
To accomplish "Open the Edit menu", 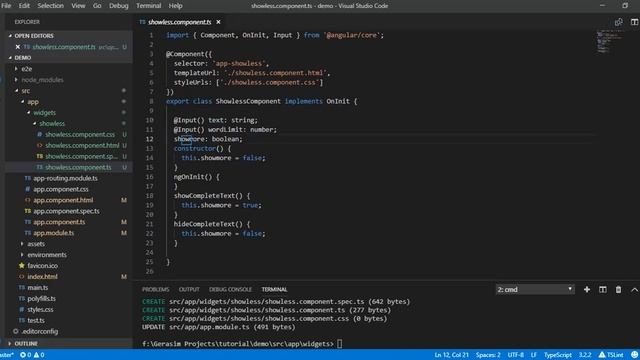I will 24,6.
